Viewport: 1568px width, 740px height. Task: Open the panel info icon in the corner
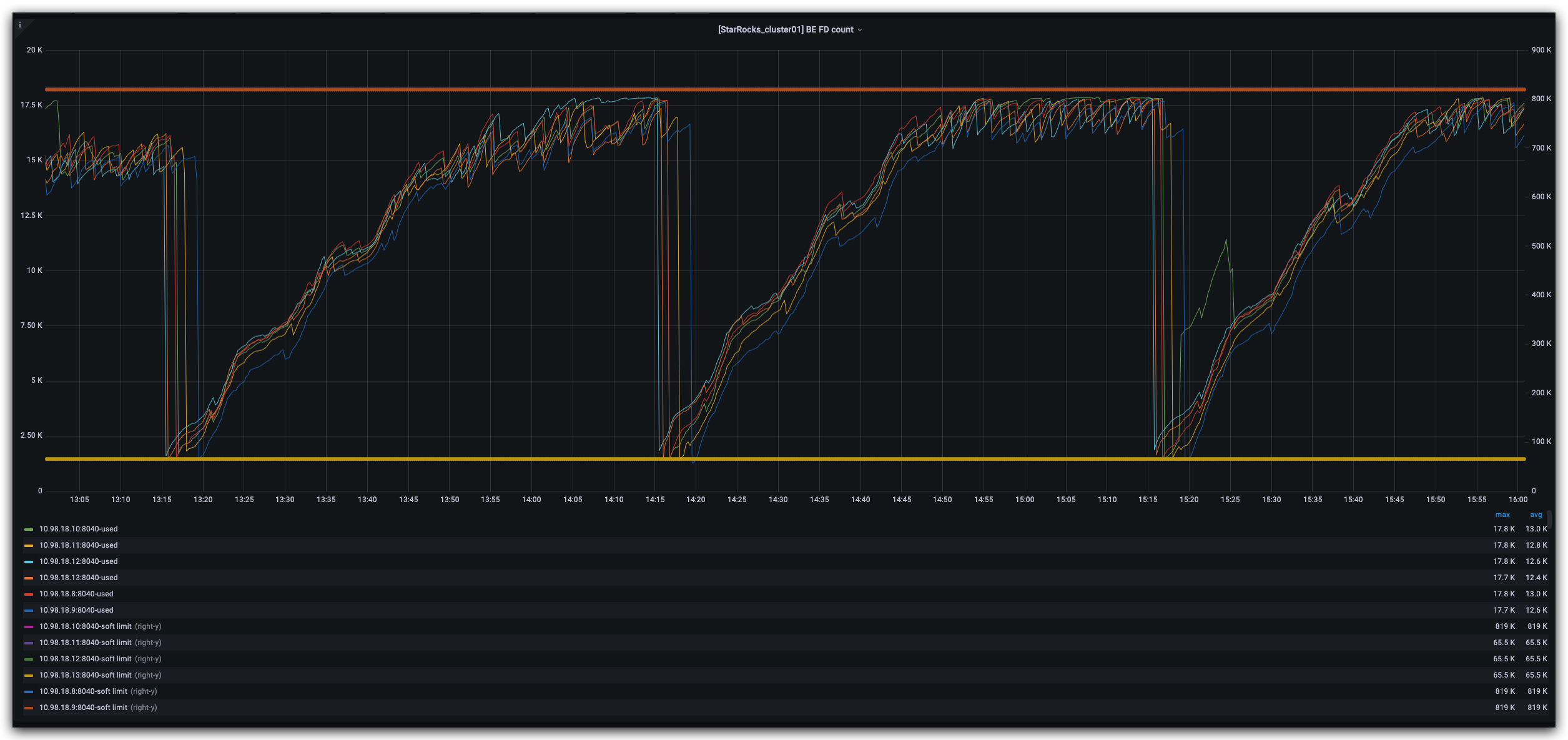(x=20, y=25)
